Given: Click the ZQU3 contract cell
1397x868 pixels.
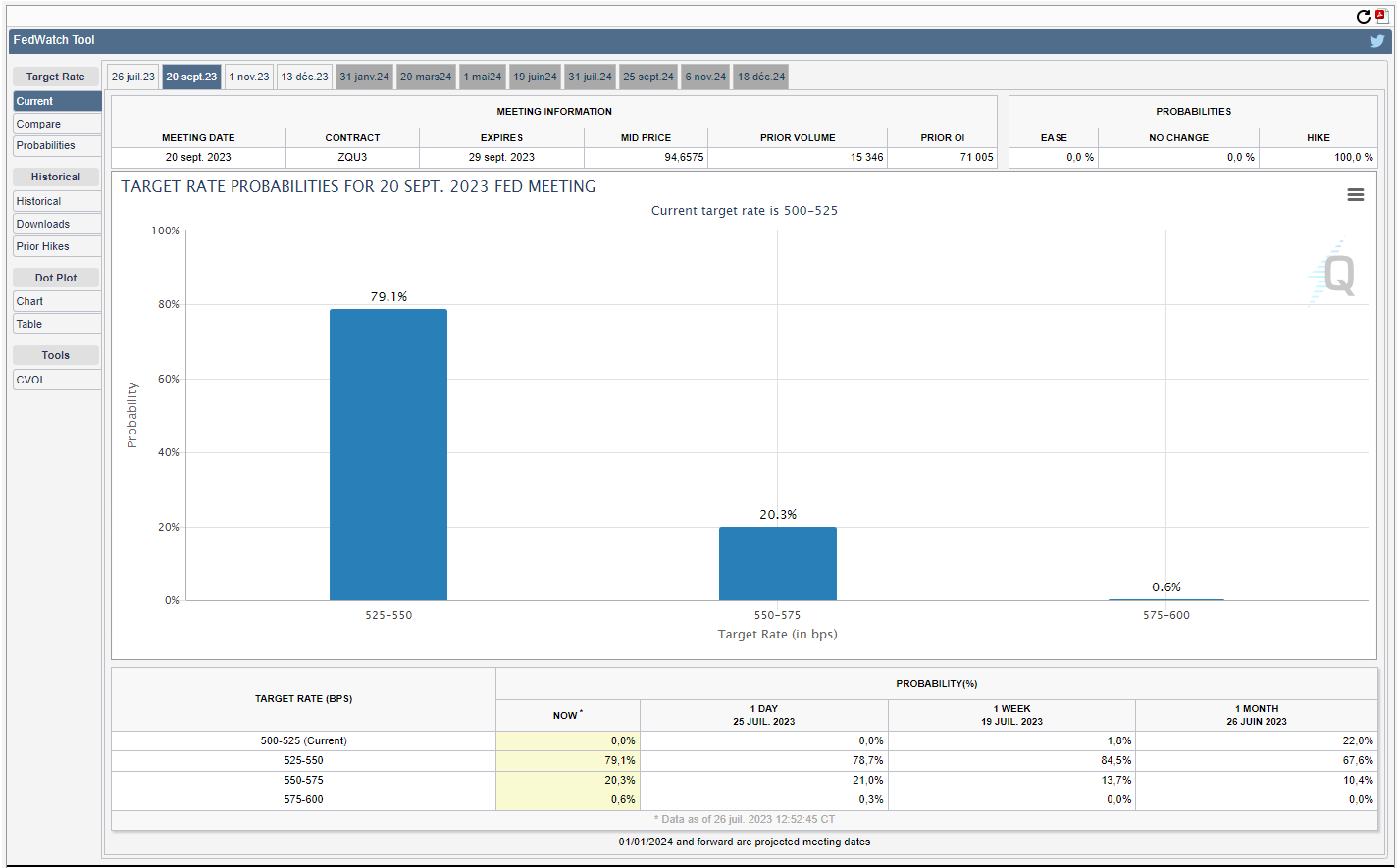Looking at the screenshot, I should click(x=352, y=157).
